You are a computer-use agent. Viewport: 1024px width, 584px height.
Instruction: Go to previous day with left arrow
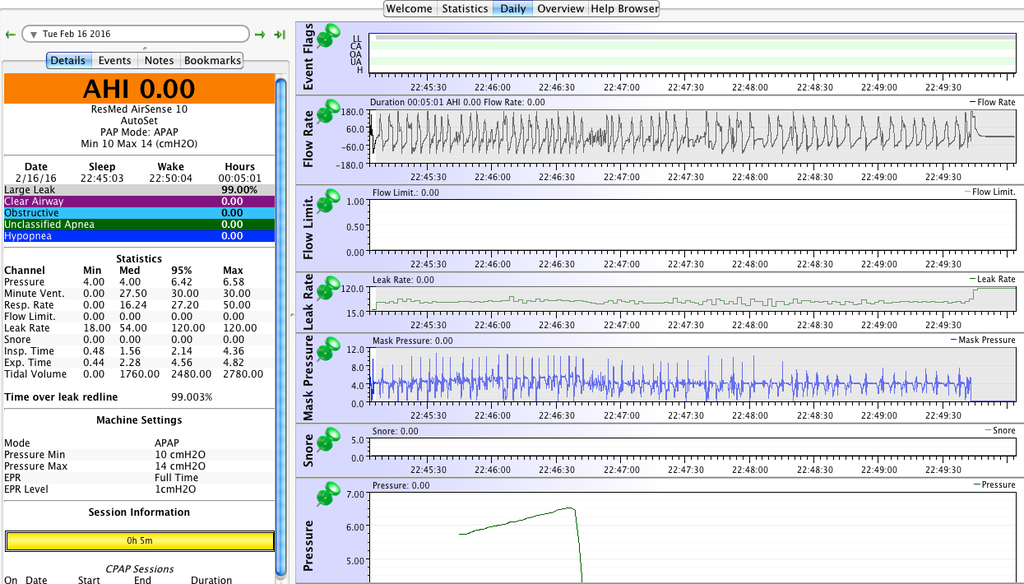(x=11, y=34)
